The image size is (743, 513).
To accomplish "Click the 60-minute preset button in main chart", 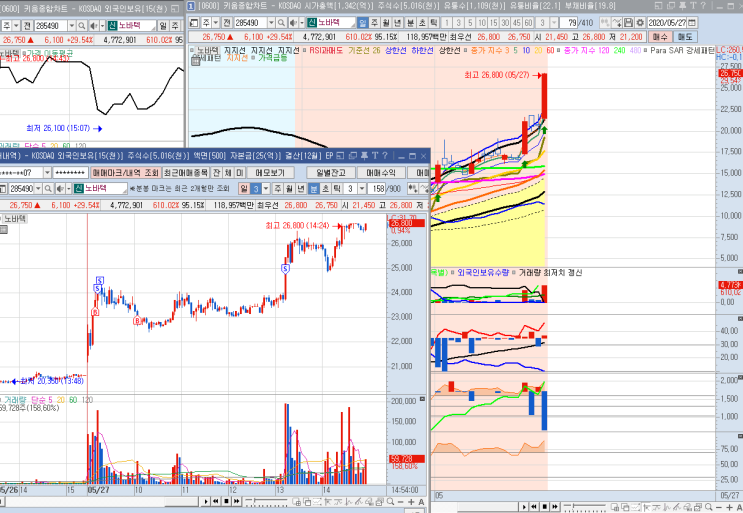I will pyautogui.click(x=529, y=23).
